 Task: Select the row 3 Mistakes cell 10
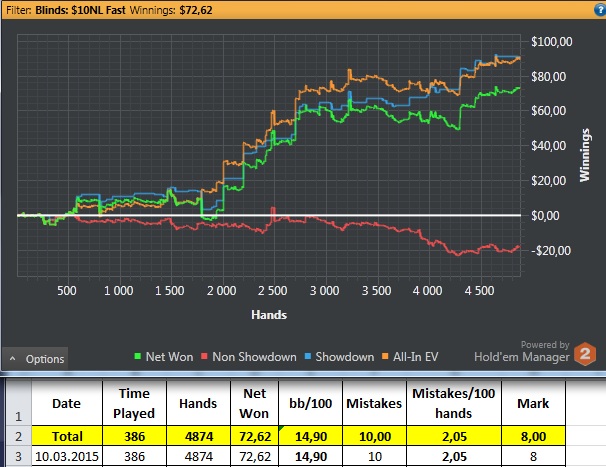tap(374, 457)
